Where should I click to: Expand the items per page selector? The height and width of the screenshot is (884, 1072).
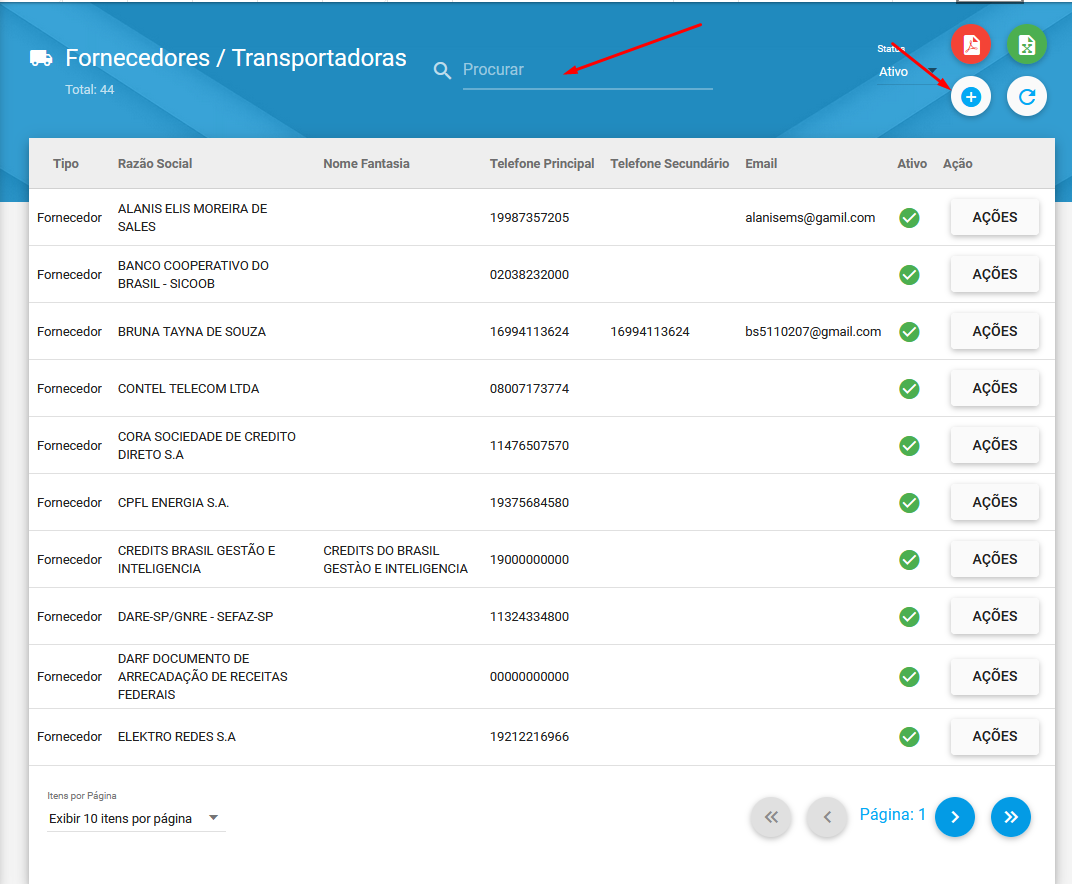pos(135,818)
